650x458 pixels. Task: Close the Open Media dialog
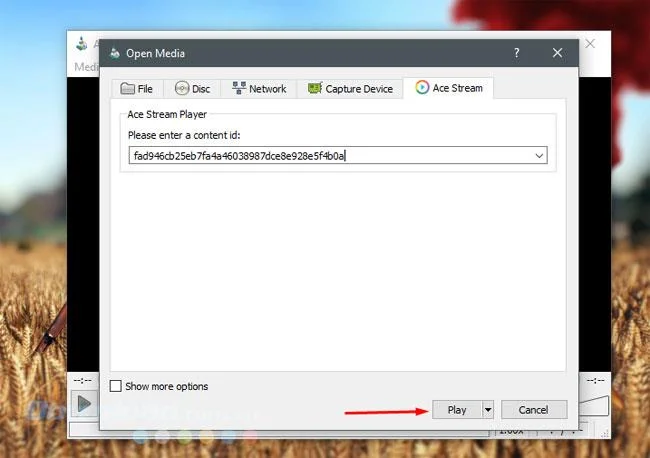558,53
